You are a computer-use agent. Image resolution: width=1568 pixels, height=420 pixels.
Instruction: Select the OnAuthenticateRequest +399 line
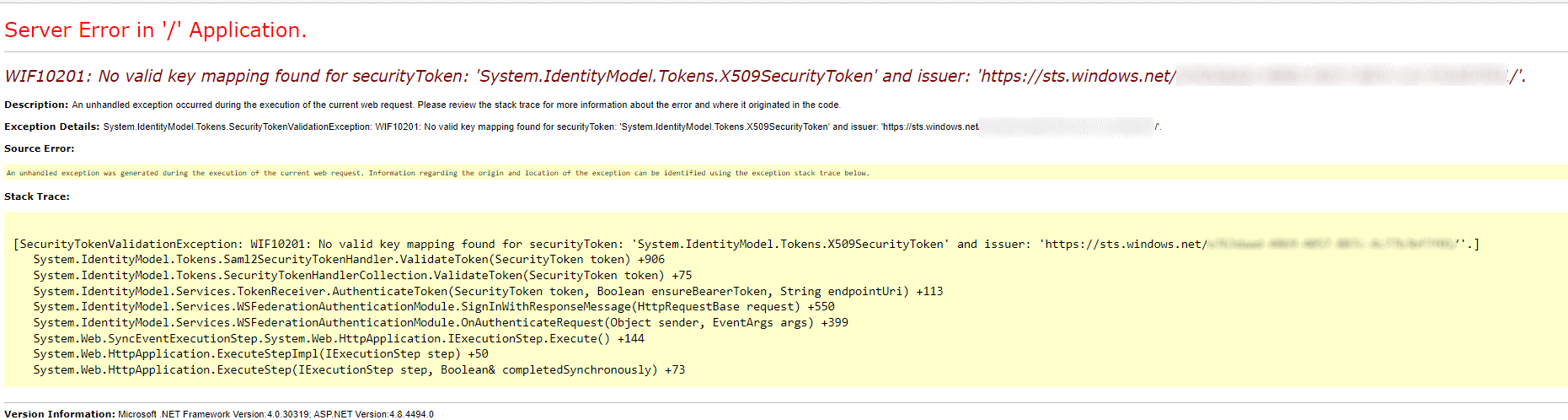point(441,322)
